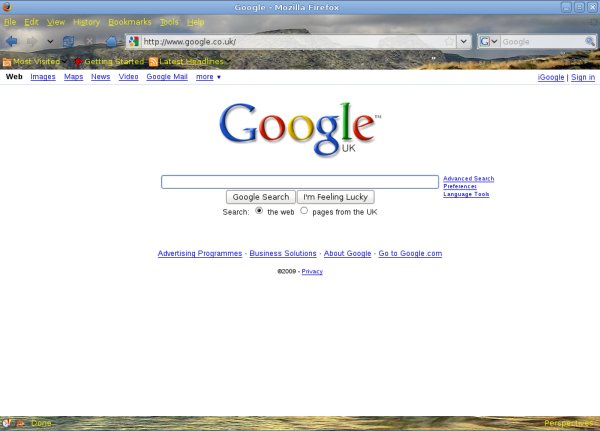
Task: Open the Privacy link
Action: tap(312, 271)
